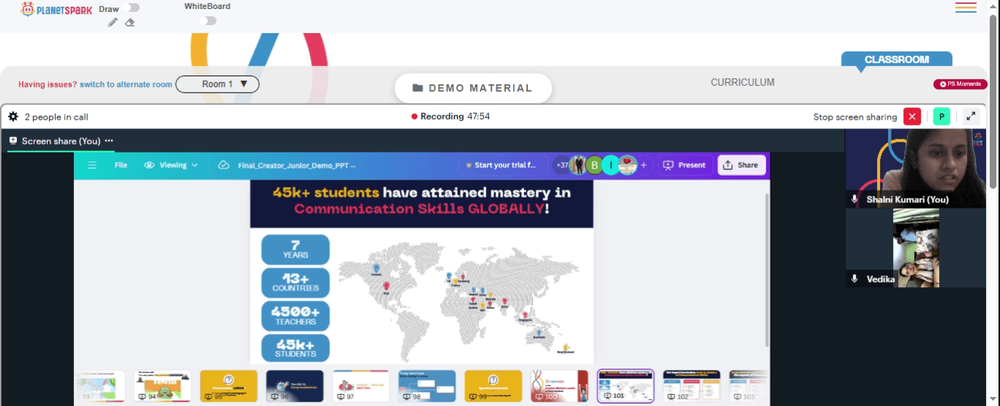
Task: Select the eraser tool
Action: [130, 22]
